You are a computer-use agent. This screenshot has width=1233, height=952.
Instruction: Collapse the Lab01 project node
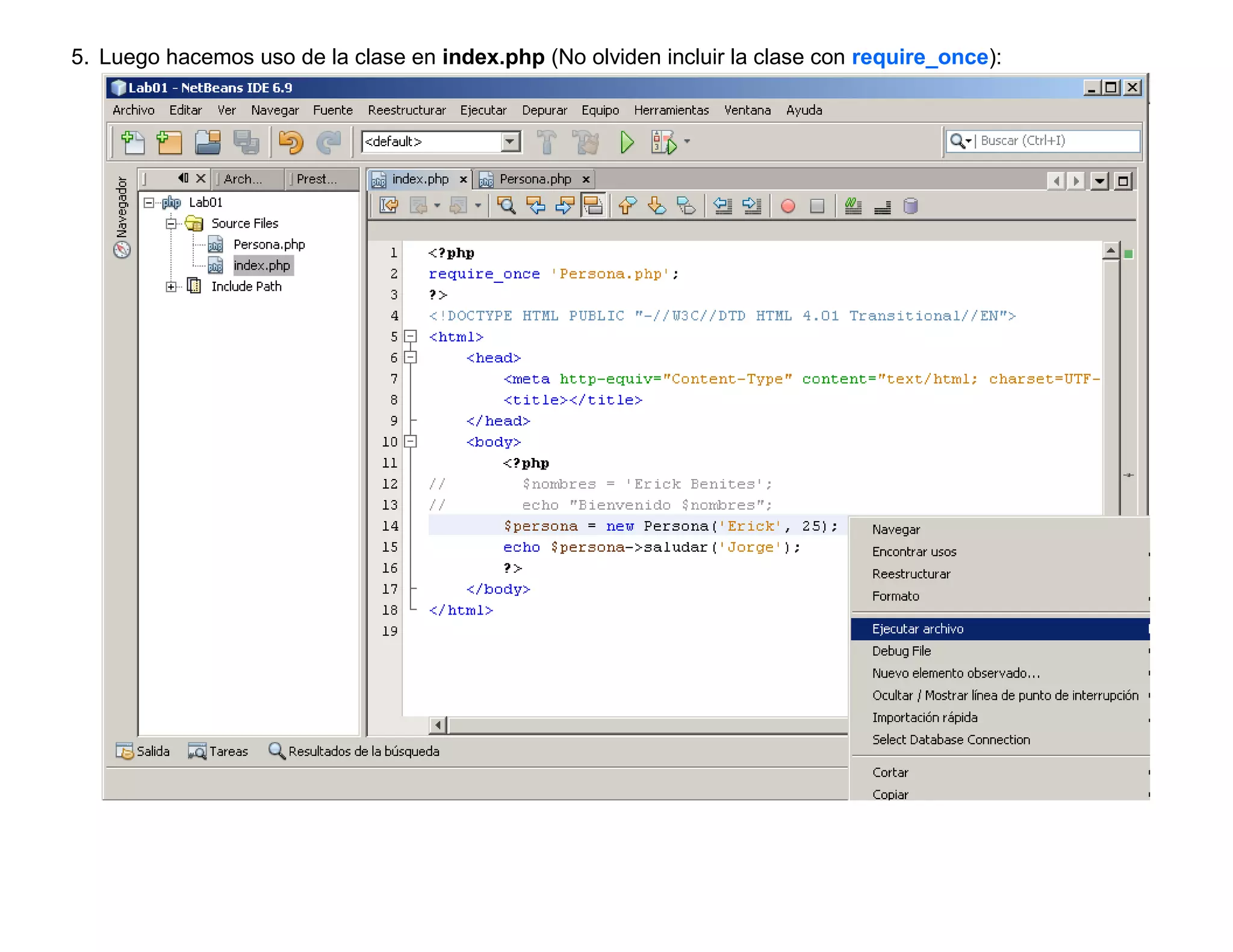[149, 203]
